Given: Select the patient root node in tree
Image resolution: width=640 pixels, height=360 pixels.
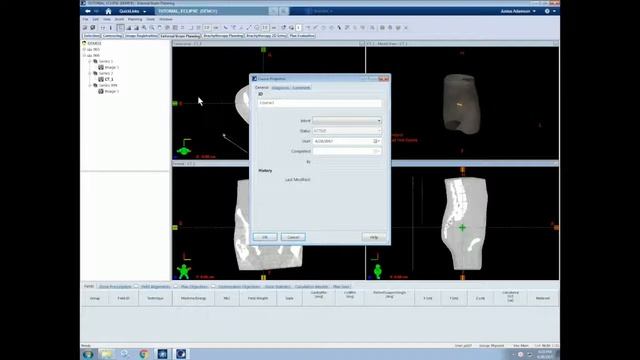Looking at the screenshot, I should click(x=94, y=43).
